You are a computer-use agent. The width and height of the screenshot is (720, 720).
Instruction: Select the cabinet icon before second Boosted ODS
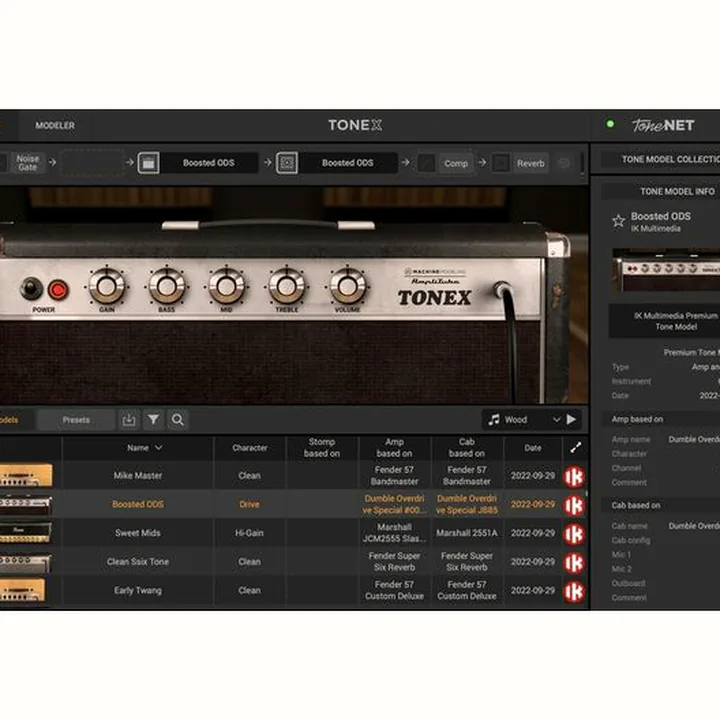tap(287, 163)
